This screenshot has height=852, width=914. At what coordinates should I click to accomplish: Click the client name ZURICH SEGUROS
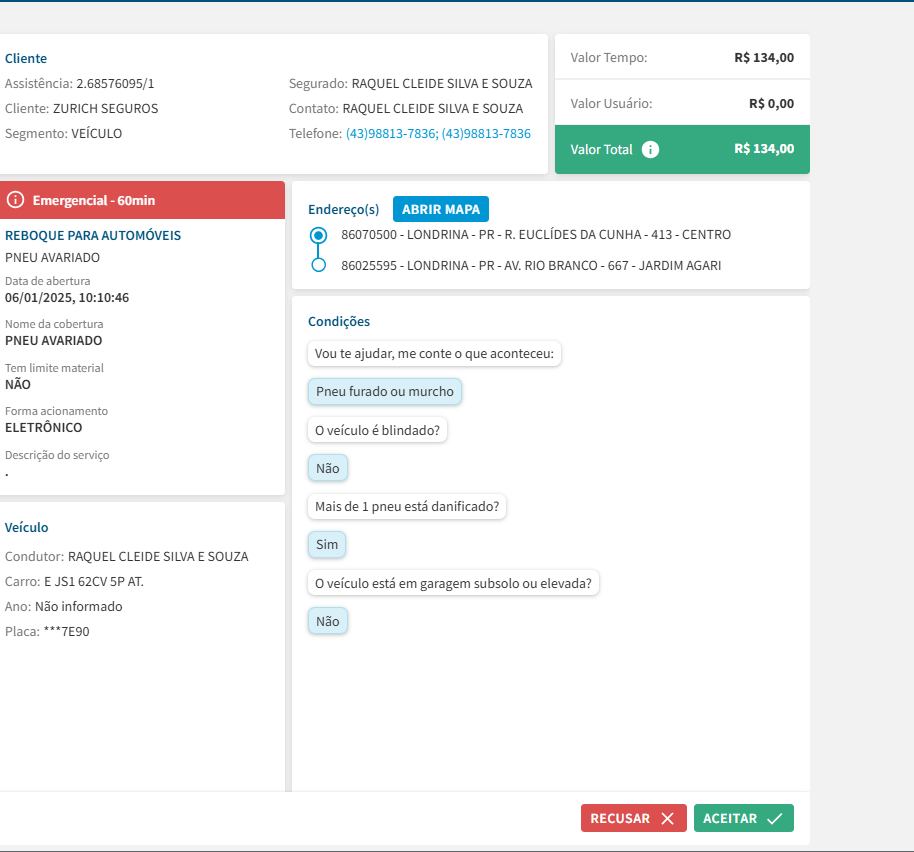point(106,109)
